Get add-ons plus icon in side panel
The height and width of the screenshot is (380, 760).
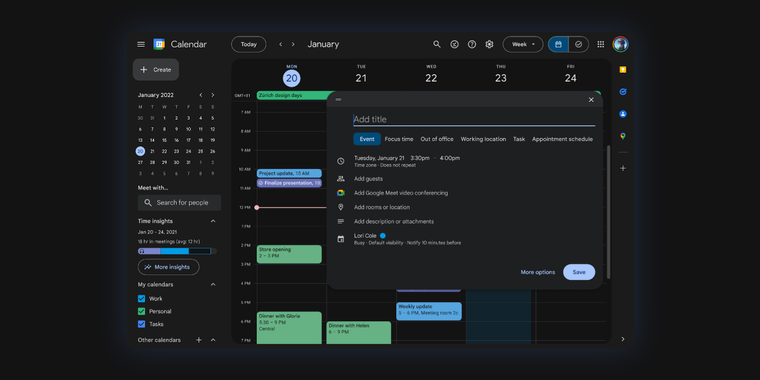pyautogui.click(x=623, y=168)
